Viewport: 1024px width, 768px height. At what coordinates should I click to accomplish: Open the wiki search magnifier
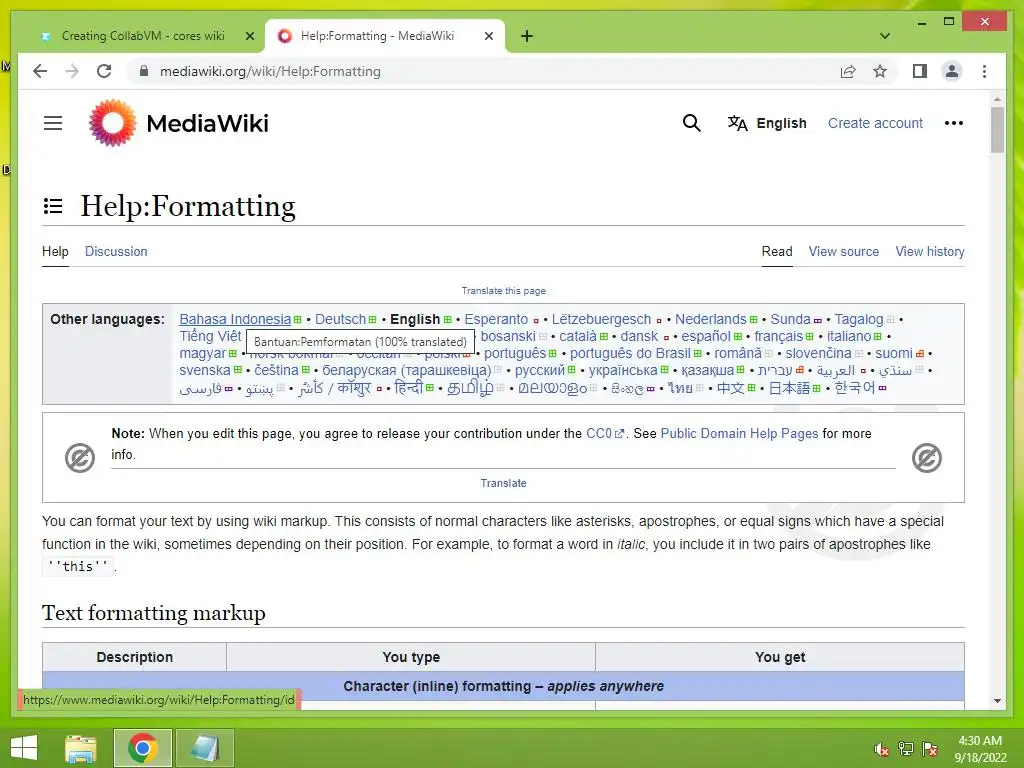[x=692, y=123]
